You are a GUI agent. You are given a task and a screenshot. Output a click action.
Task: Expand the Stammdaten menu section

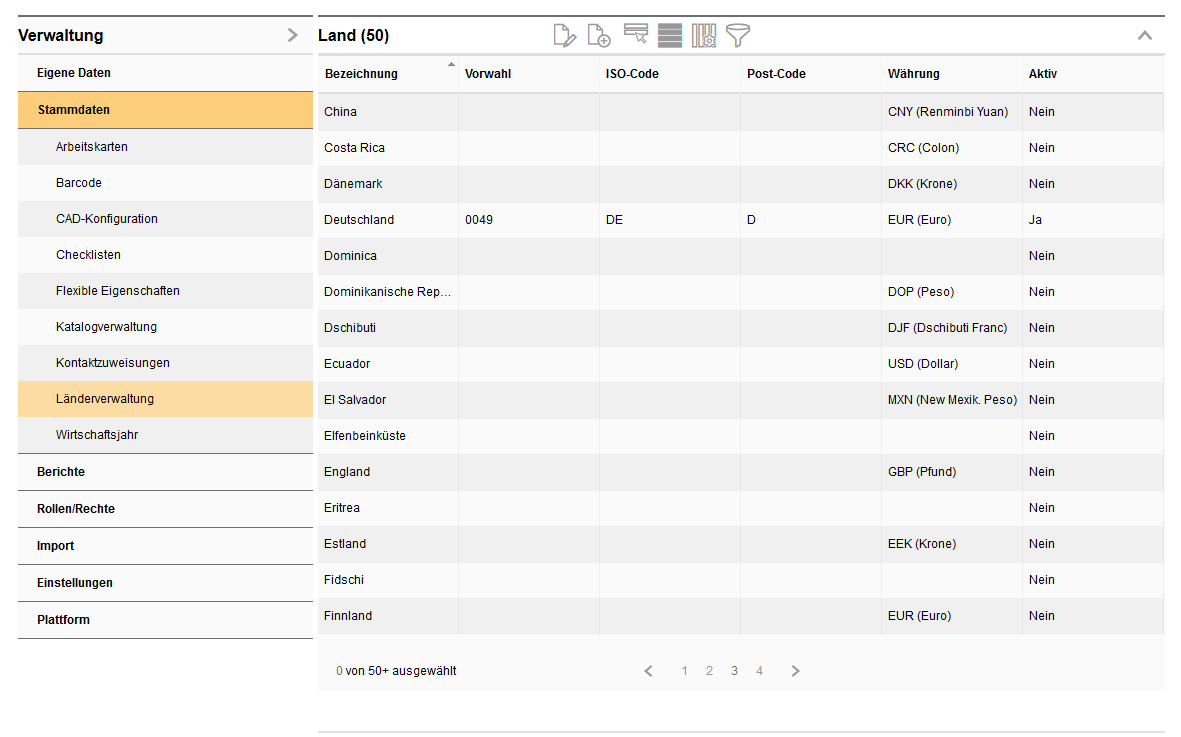[x=74, y=110]
